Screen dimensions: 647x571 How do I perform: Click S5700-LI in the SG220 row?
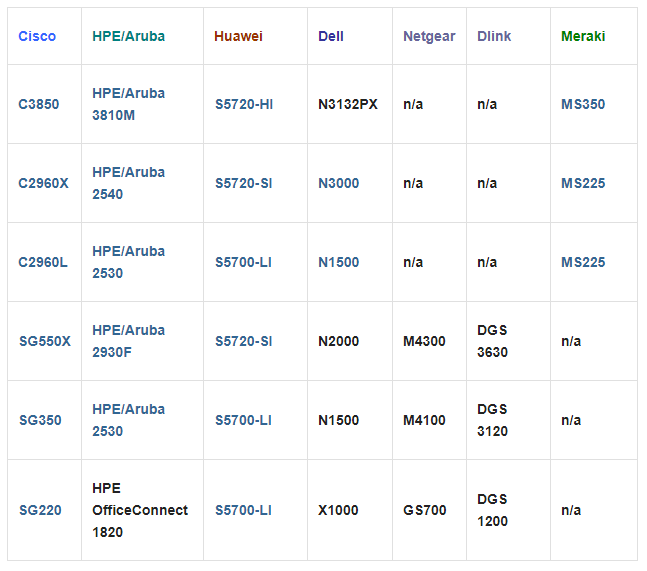point(243,510)
